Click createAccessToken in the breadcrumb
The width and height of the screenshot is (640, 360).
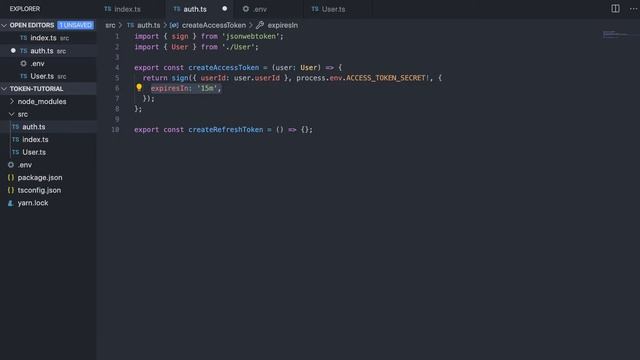pyautogui.click(x=214, y=25)
